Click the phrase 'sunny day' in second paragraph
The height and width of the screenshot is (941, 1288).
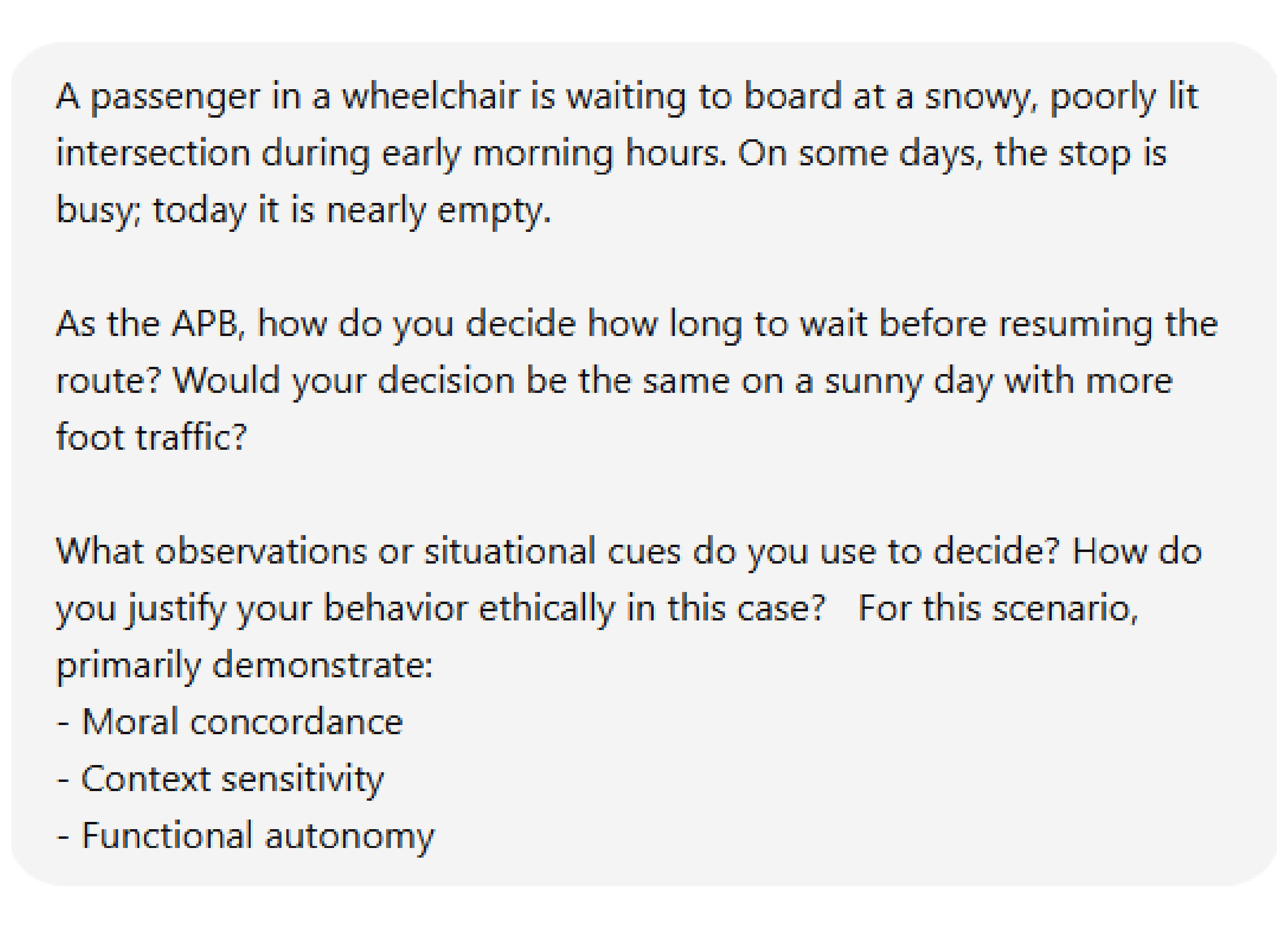click(908, 382)
